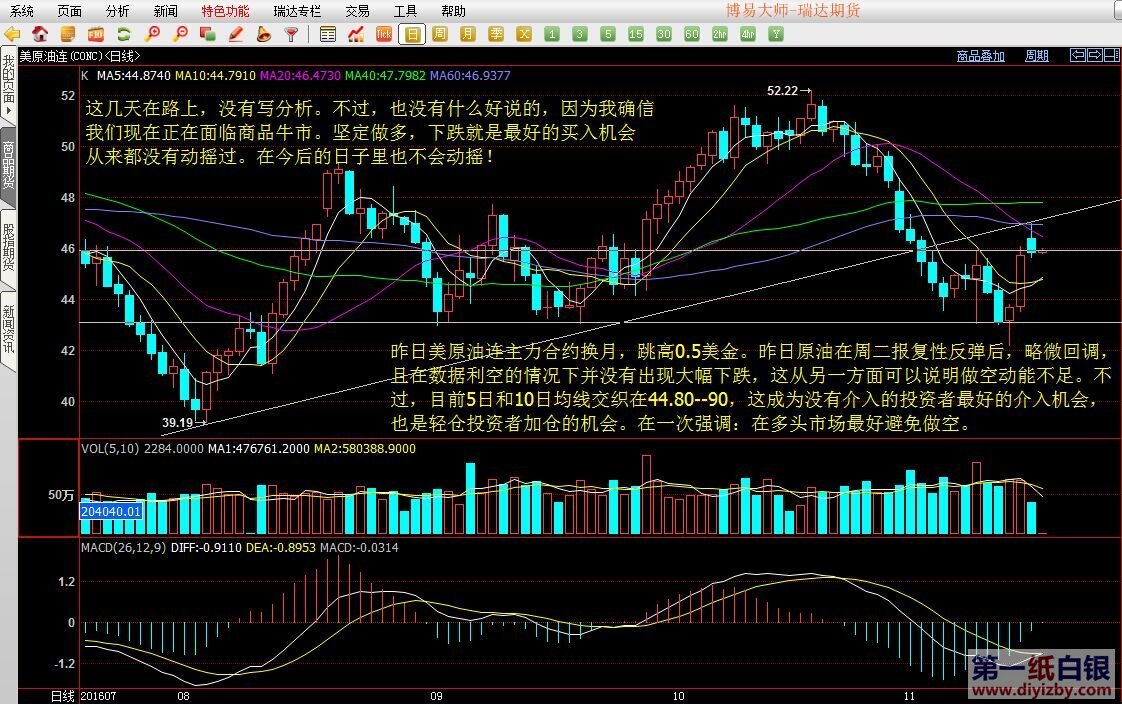The image size is (1122, 704).
Task: Select the red pencil drawing tool
Action: [236, 34]
